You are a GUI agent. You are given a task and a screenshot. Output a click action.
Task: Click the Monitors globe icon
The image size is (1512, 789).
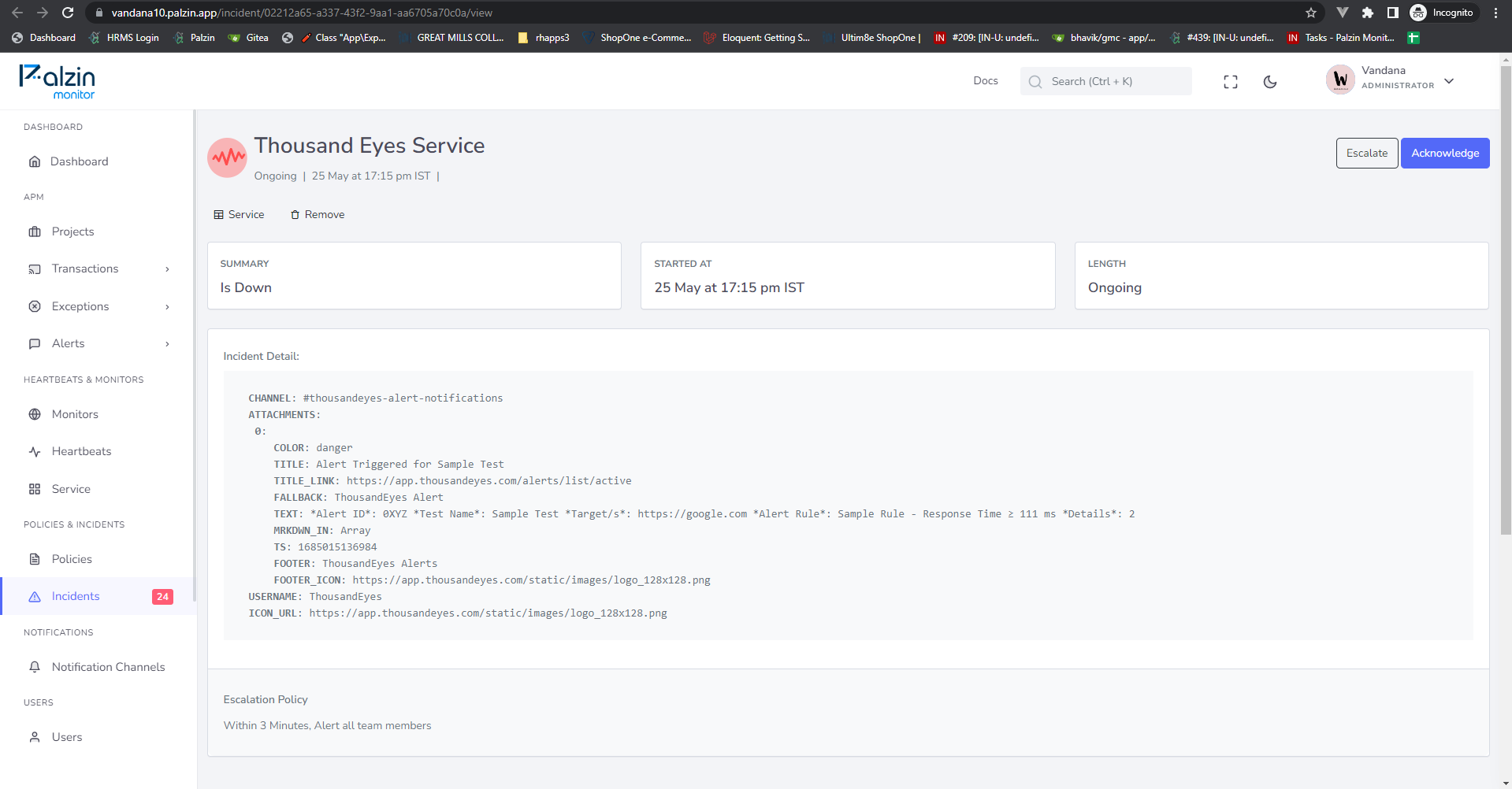click(35, 414)
